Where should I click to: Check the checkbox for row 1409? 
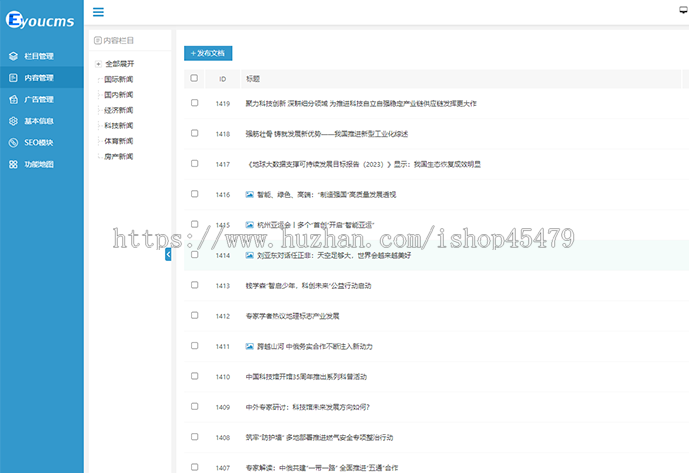[195, 406]
